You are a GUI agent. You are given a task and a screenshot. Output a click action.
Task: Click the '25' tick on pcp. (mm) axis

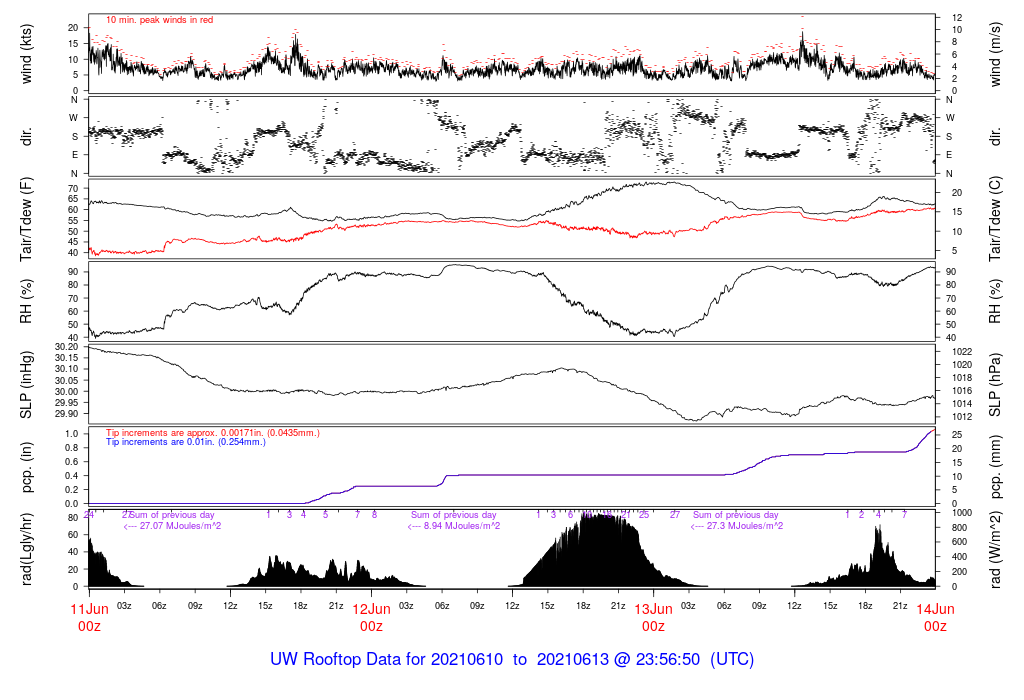click(x=957, y=435)
